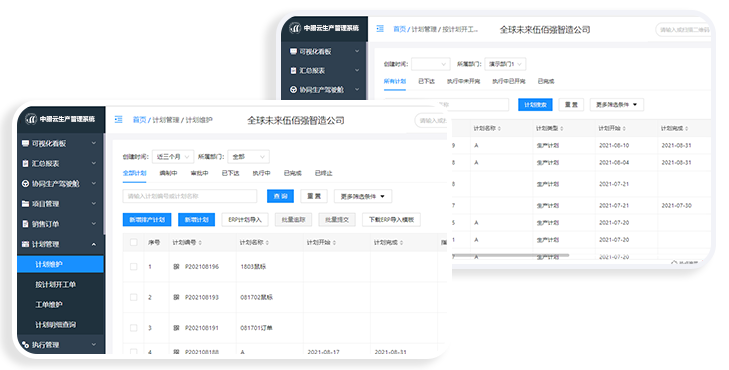Switch to the 已终止 tab
Image resolution: width=729 pixels, height=370 pixels.
pyautogui.click(x=324, y=173)
